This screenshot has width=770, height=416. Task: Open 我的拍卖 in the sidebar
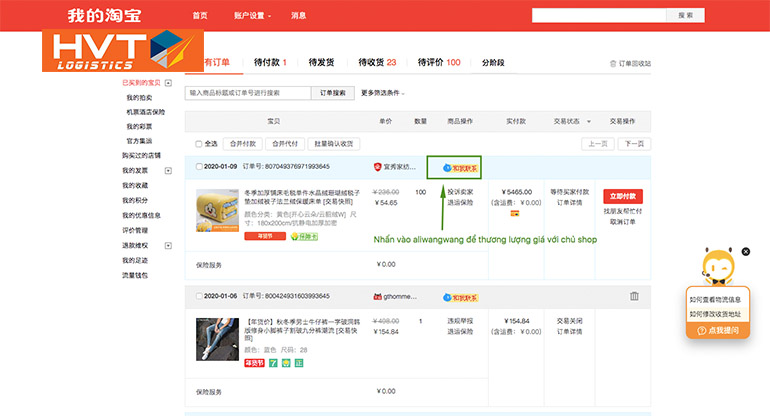point(139,98)
